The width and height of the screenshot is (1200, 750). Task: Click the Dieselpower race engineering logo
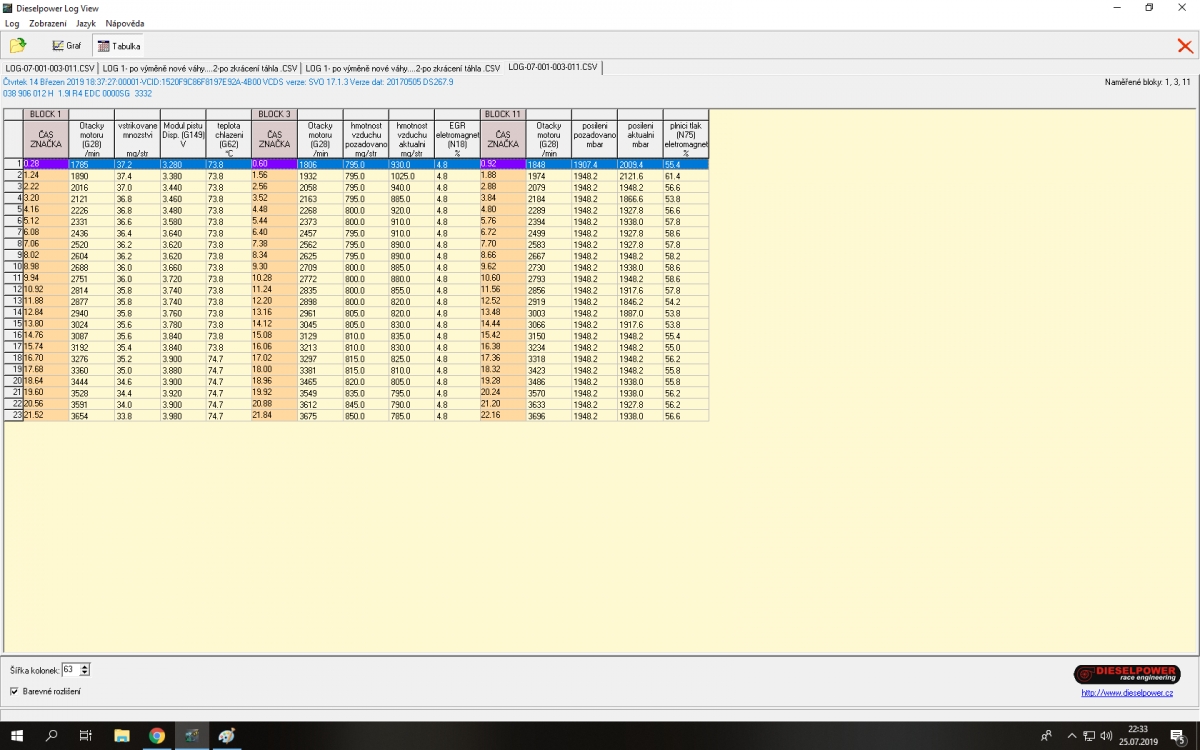(1127, 674)
